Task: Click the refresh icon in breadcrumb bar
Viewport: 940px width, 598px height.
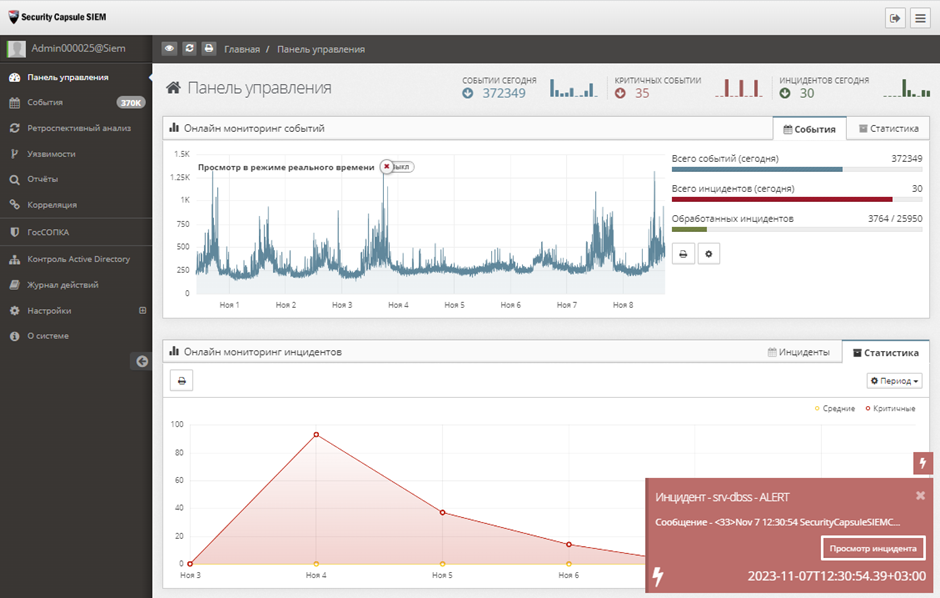Action: [189, 48]
